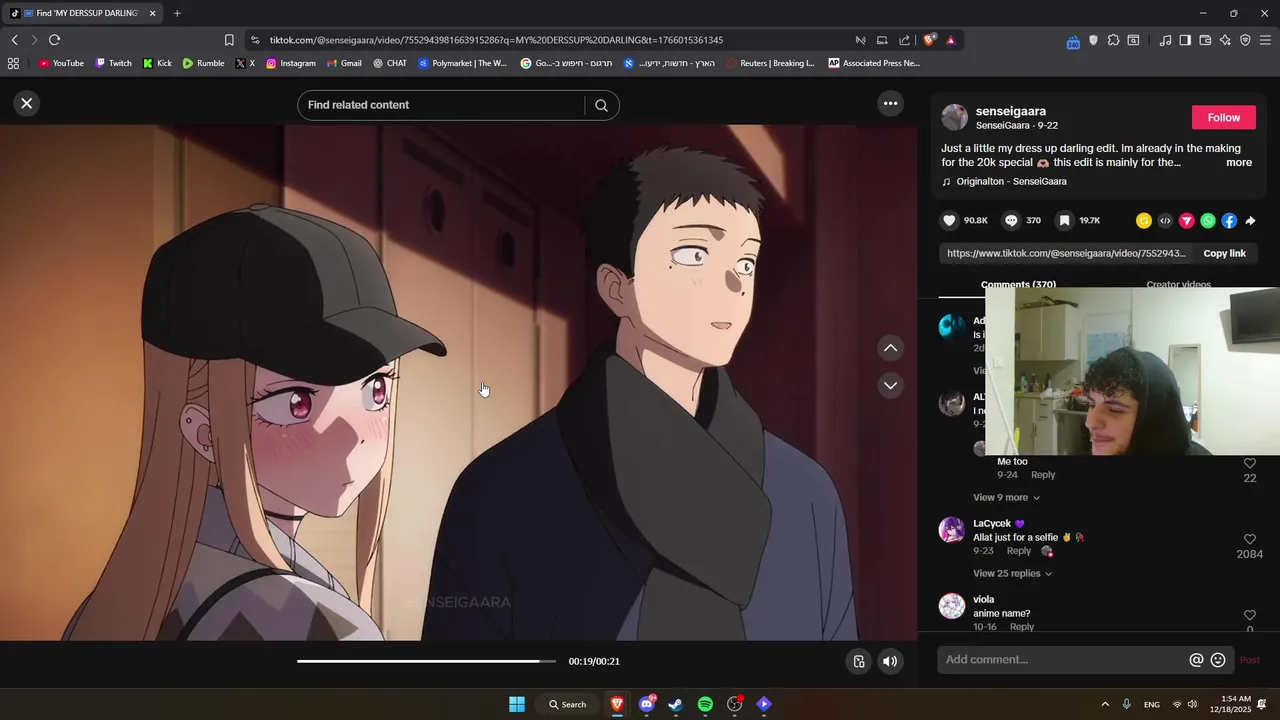Open more share options arrow
This screenshot has width=1280, height=720.
pos(1250,221)
